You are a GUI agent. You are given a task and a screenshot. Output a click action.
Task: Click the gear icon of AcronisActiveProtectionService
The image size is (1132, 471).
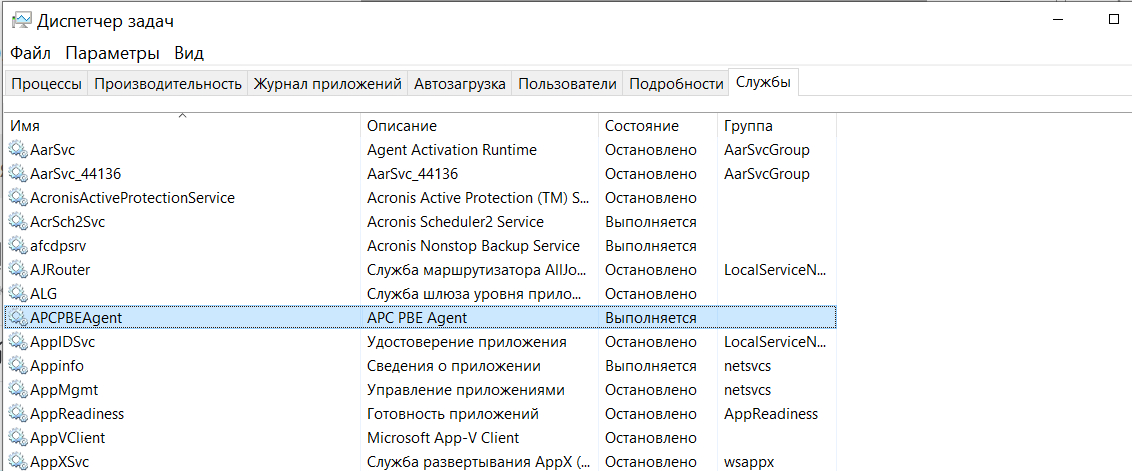click(18, 198)
